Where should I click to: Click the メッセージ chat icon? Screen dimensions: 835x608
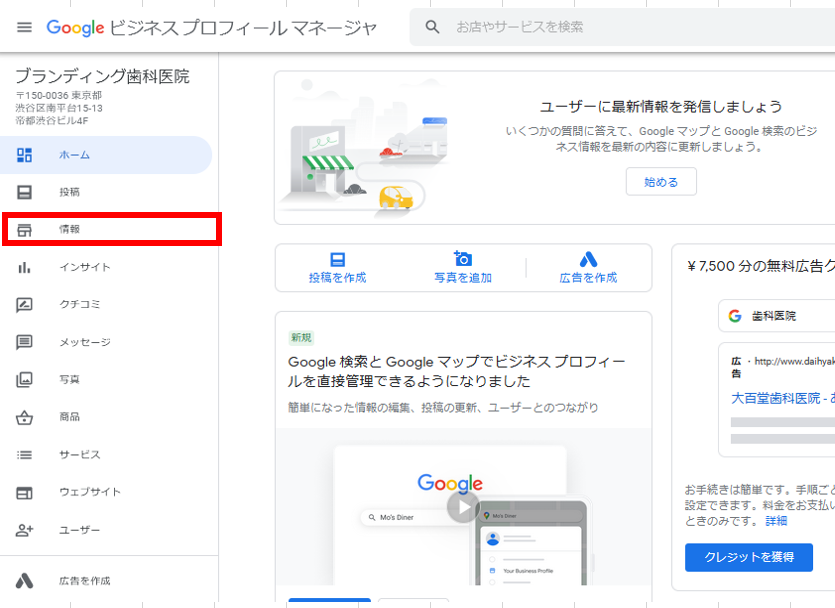[x=24, y=342]
